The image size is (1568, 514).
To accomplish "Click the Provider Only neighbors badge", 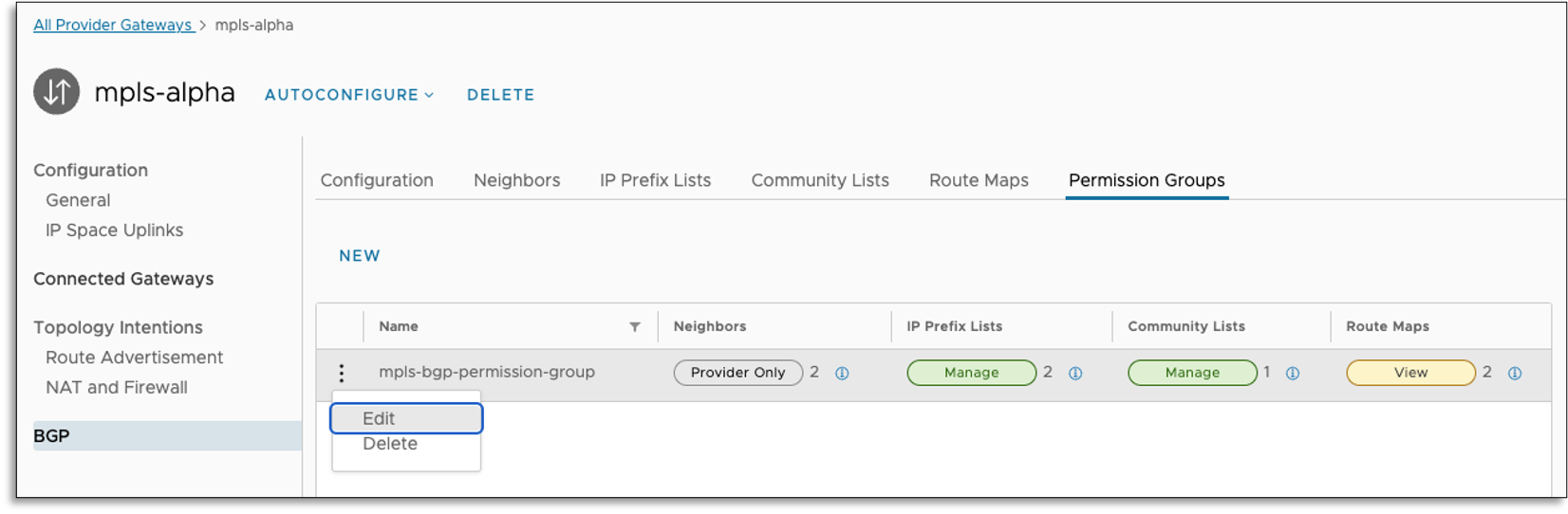I will 737,373.
